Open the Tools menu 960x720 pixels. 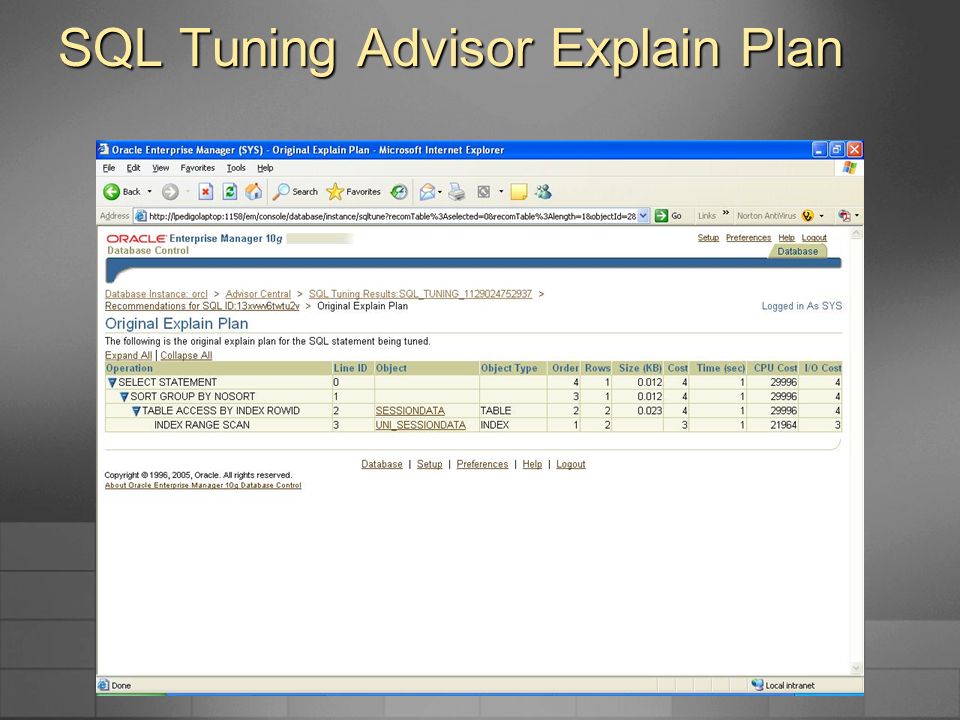pos(236,168)
